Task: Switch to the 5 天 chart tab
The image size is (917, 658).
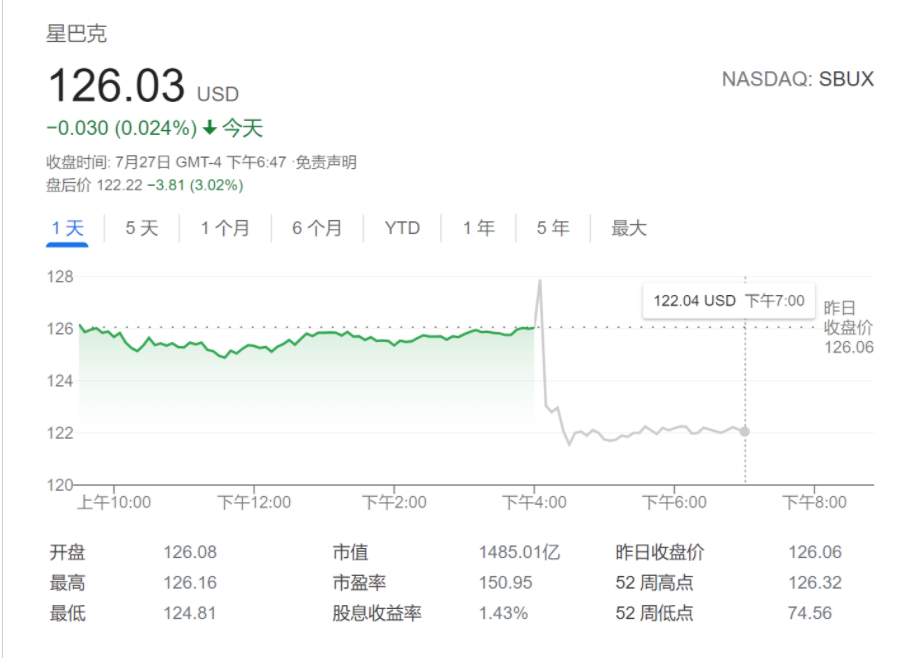Action: click(x=142, y=228)
